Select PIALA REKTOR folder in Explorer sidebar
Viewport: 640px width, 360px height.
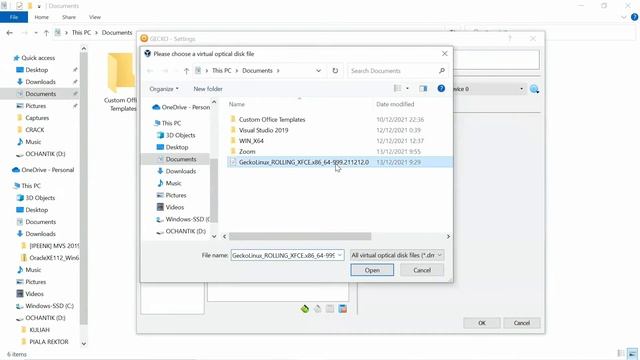44,342
